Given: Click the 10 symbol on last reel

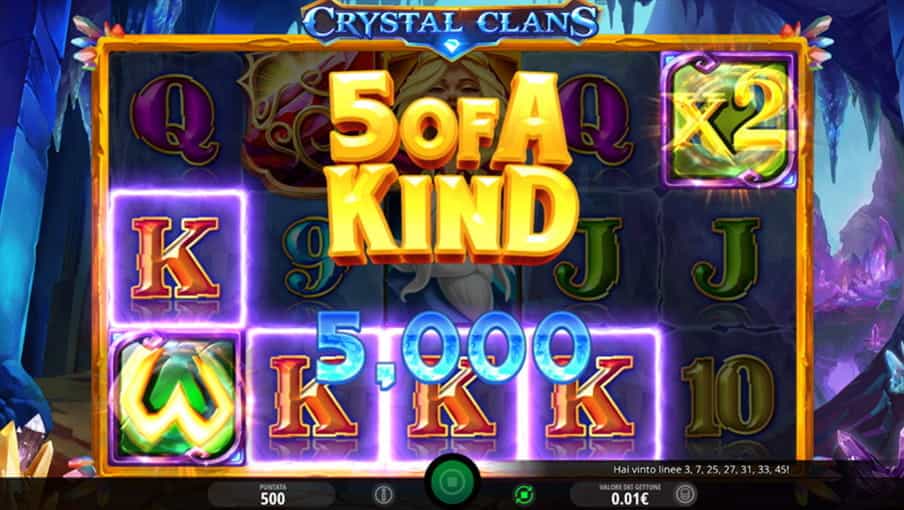Looking at the screenshot, I should (728, 395).
